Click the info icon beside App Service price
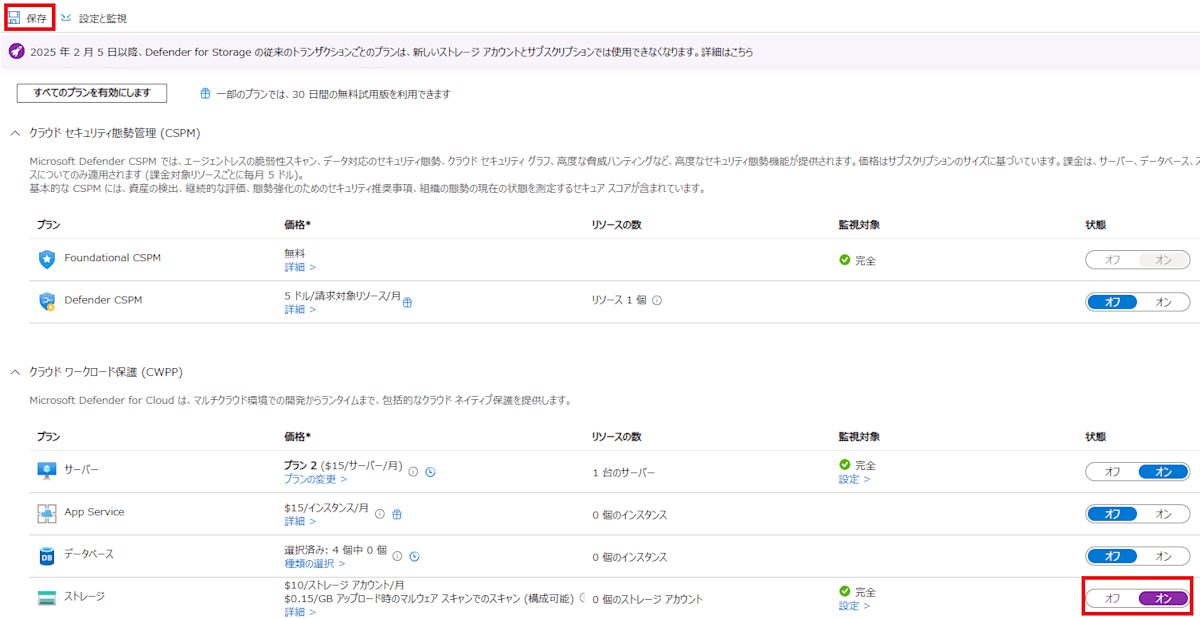This screenshot has height=619, width=1200. [x=379, y=514]
